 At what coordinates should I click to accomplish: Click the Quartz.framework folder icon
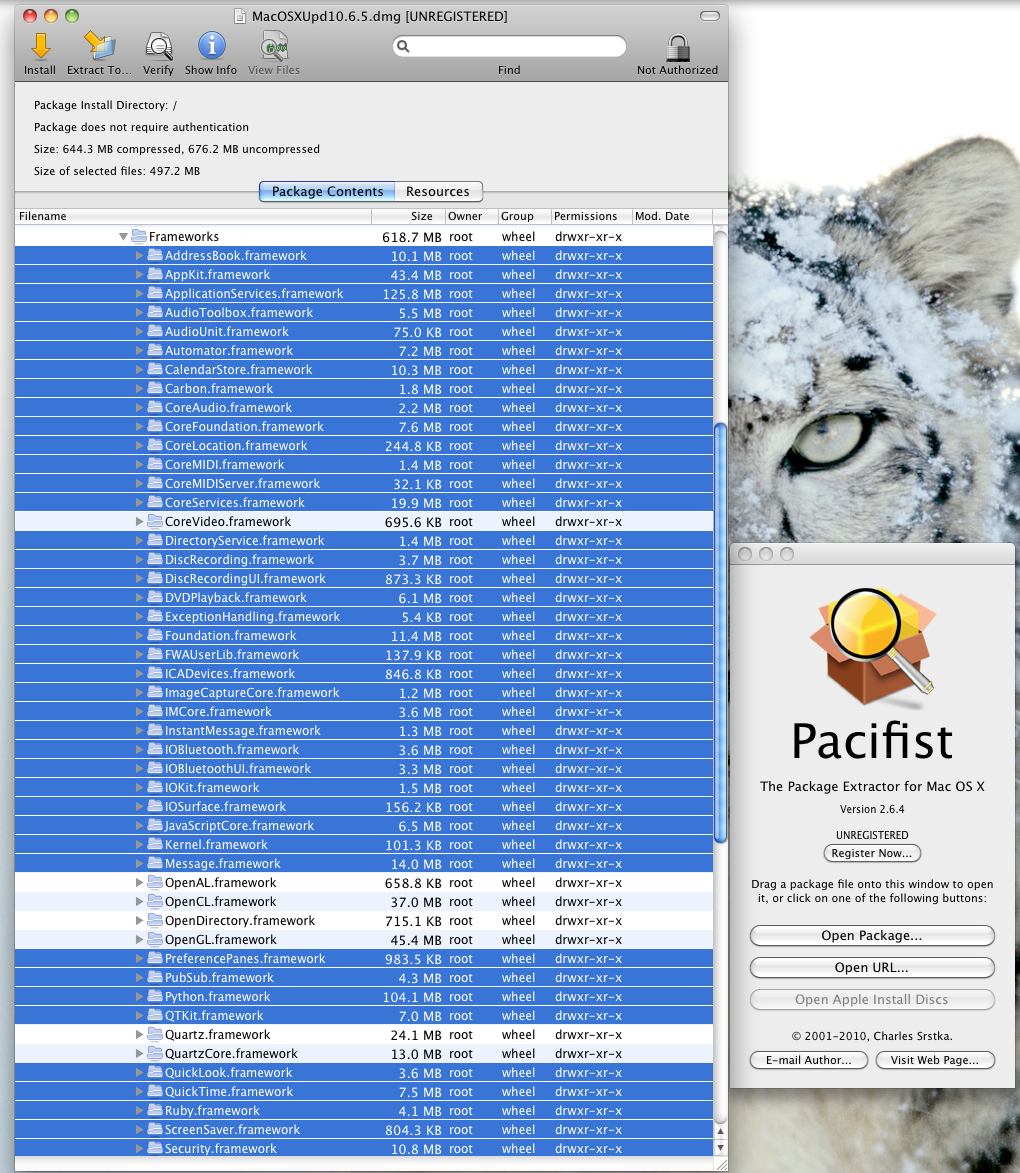pyautogui.click(x=155, y=1035)
